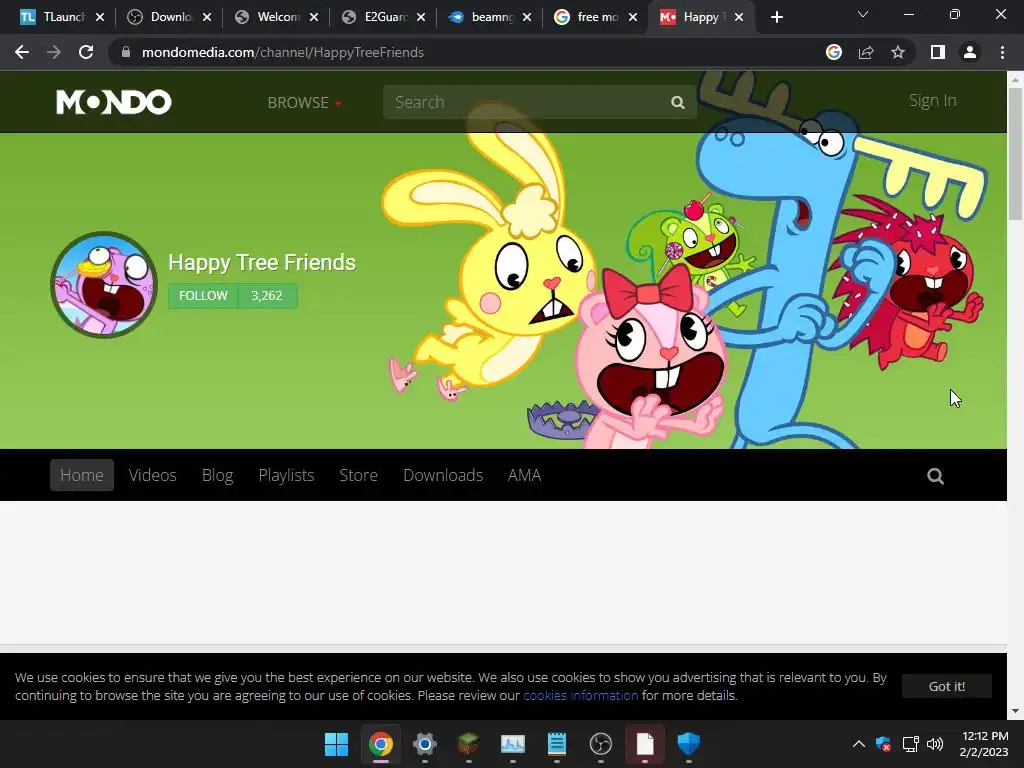Click the page vertical scrollbar thumb
This screenshot has height=768, width=1024.
click(1015, 154)
